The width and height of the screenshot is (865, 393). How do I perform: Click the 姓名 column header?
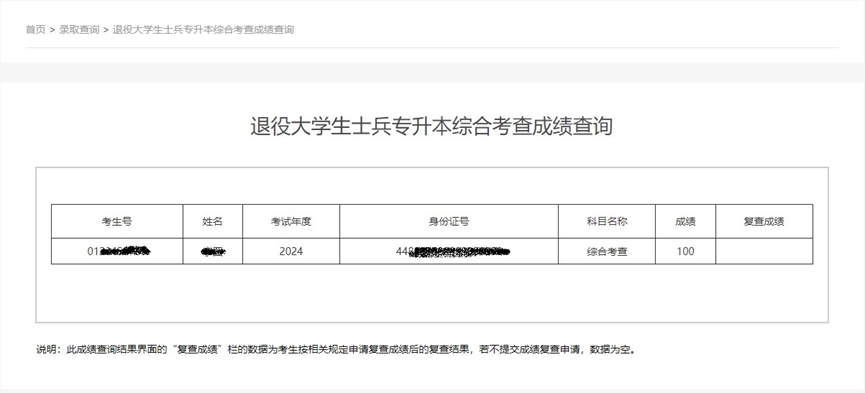(x=212, y=221)
